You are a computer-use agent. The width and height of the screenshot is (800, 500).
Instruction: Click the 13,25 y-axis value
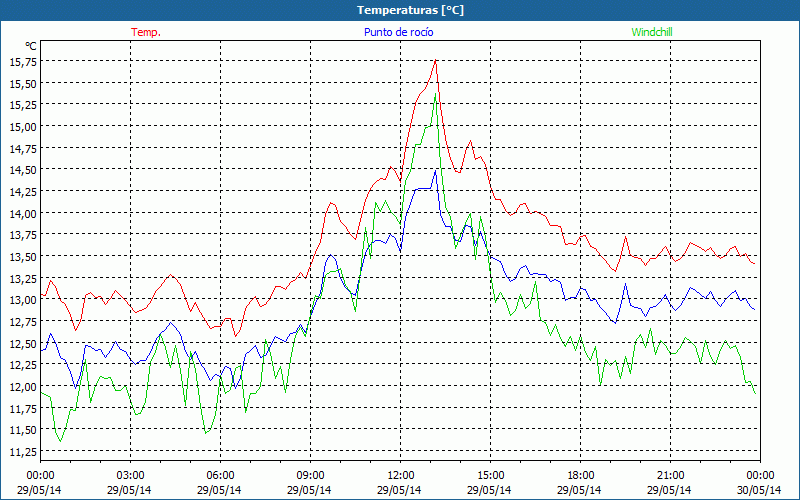pyautogui.click(x=23, y=278)
